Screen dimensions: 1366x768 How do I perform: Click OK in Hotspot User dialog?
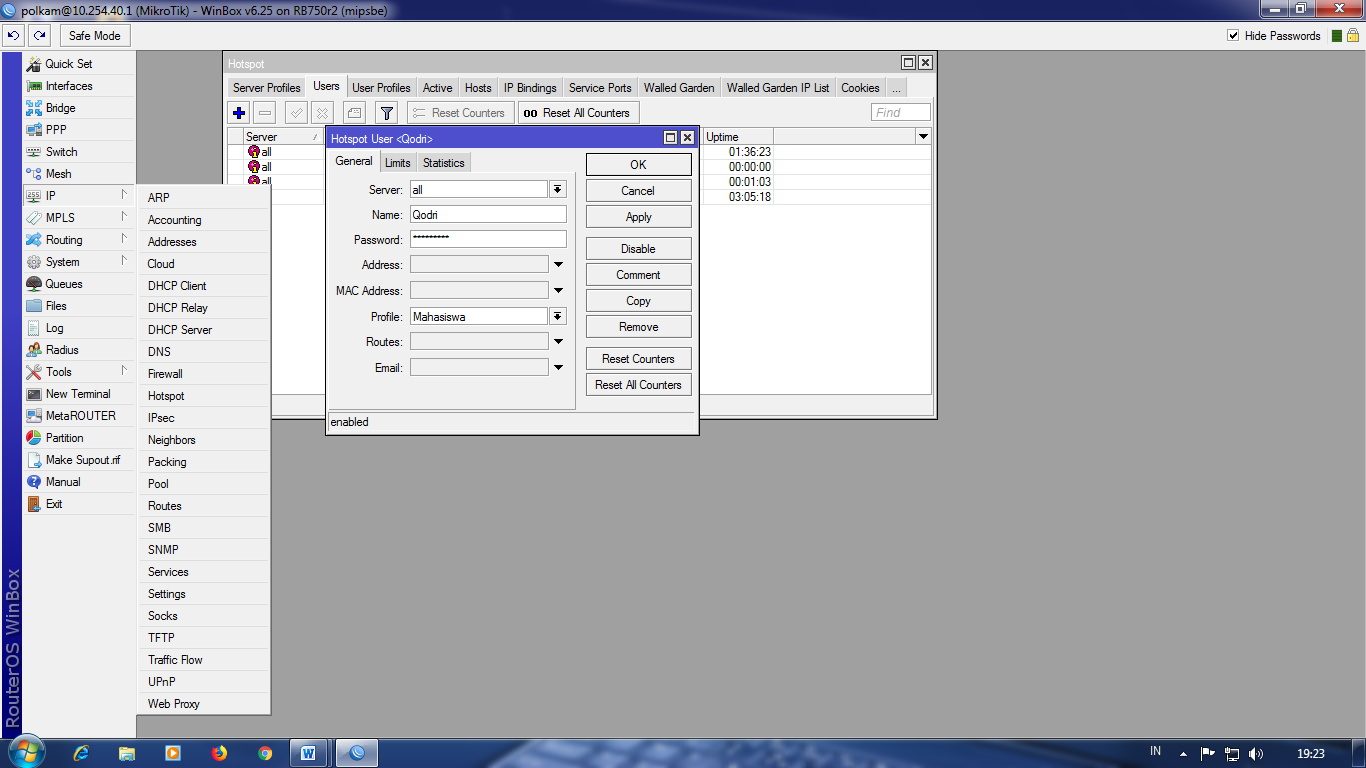[638, 165]
